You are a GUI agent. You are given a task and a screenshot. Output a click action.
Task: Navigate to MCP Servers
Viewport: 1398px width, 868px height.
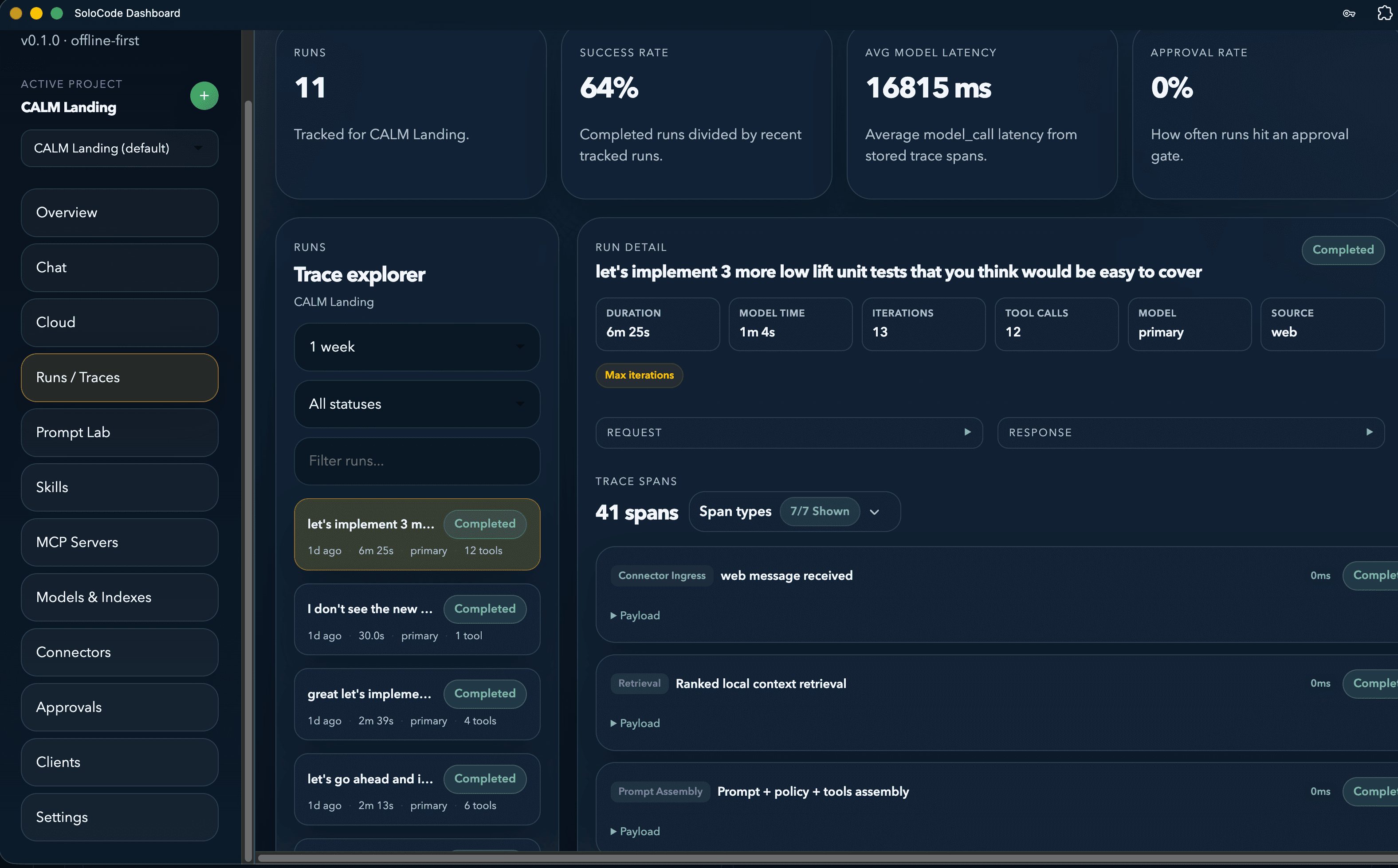point(119,543)
